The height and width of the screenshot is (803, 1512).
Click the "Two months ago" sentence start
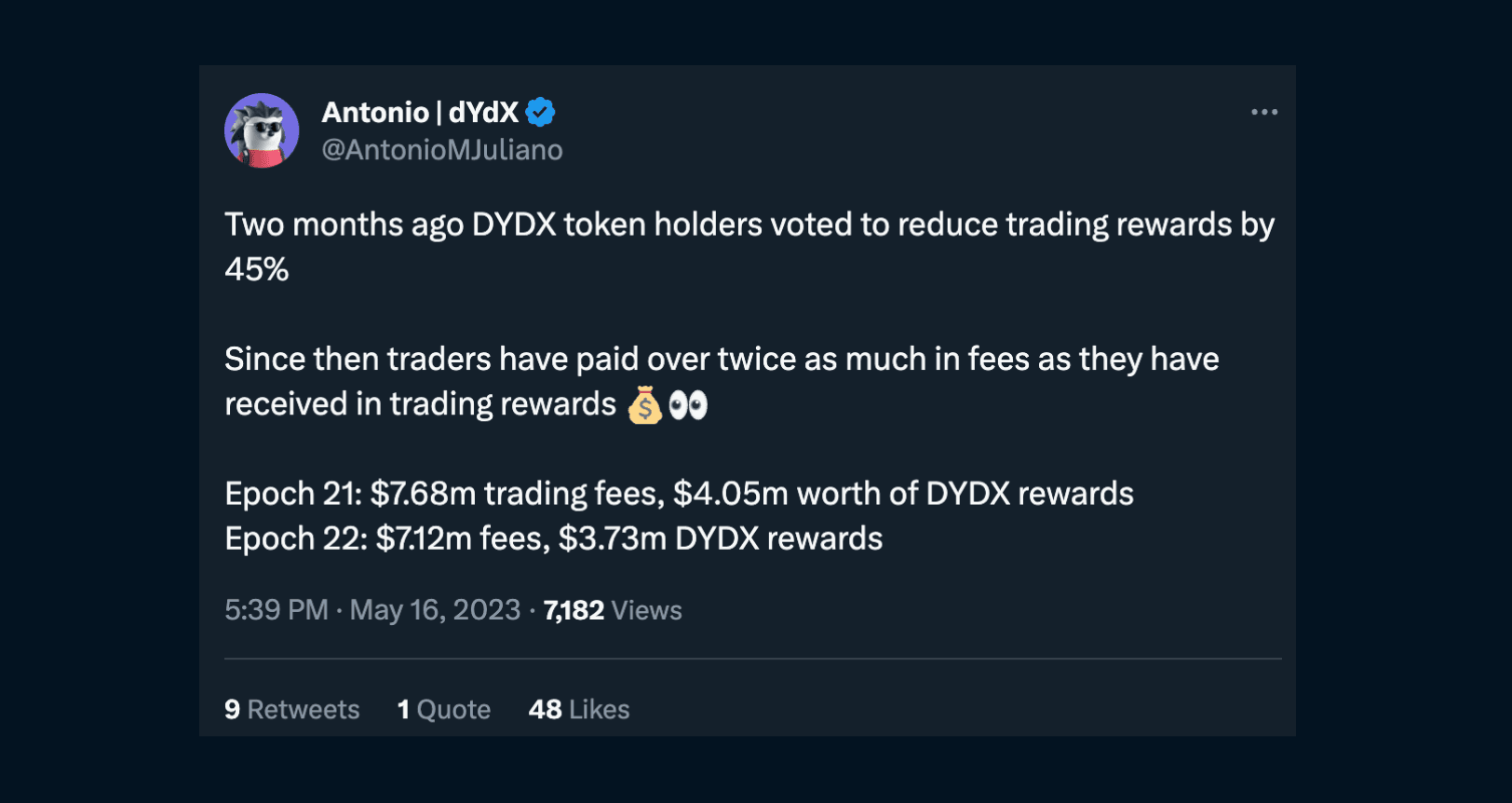pos(343,225)
